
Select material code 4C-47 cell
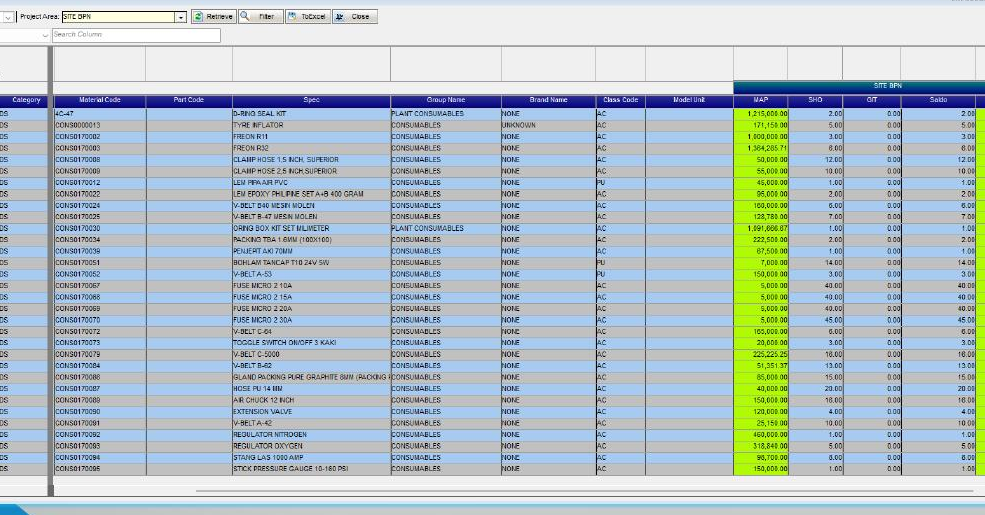100,114
